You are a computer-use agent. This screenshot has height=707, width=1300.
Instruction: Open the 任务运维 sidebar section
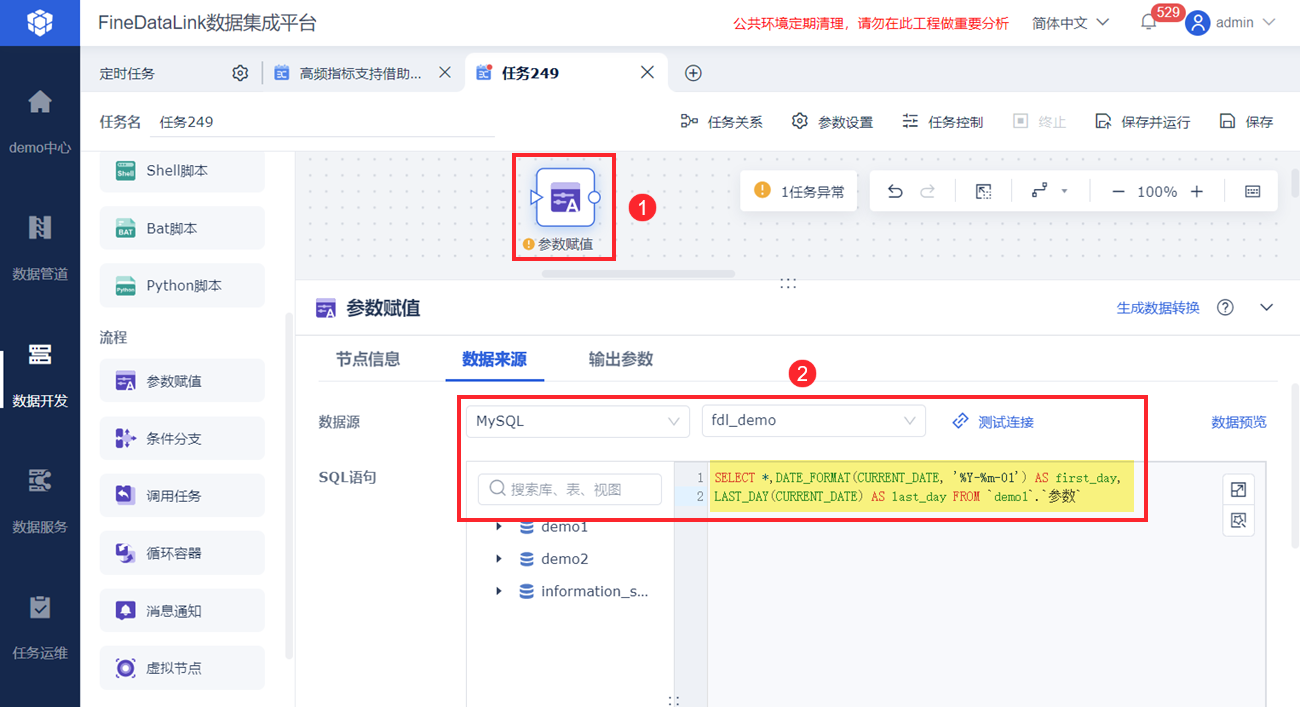tap(40, 626)
